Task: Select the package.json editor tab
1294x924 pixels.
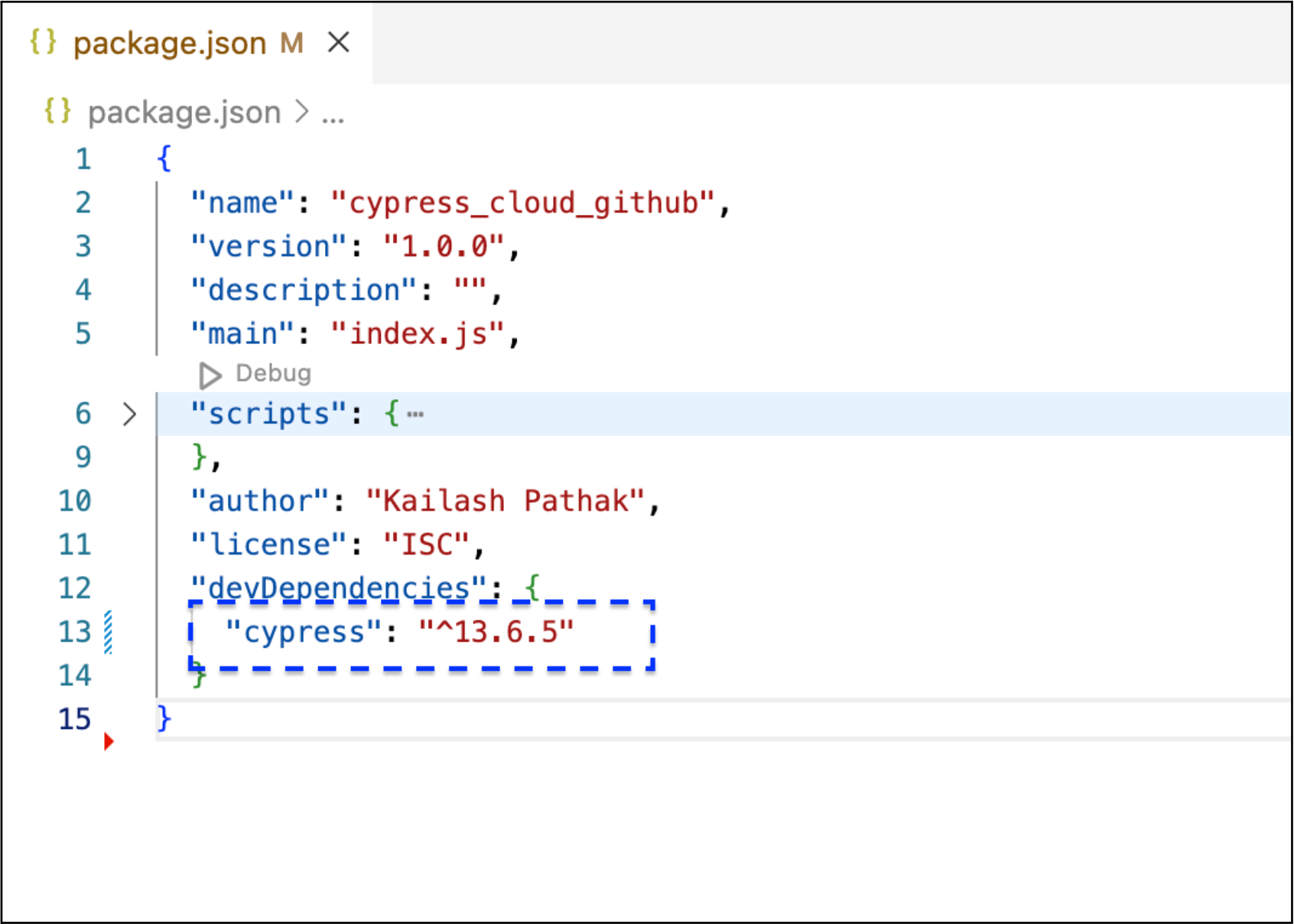Action: [x=187, y=43]
